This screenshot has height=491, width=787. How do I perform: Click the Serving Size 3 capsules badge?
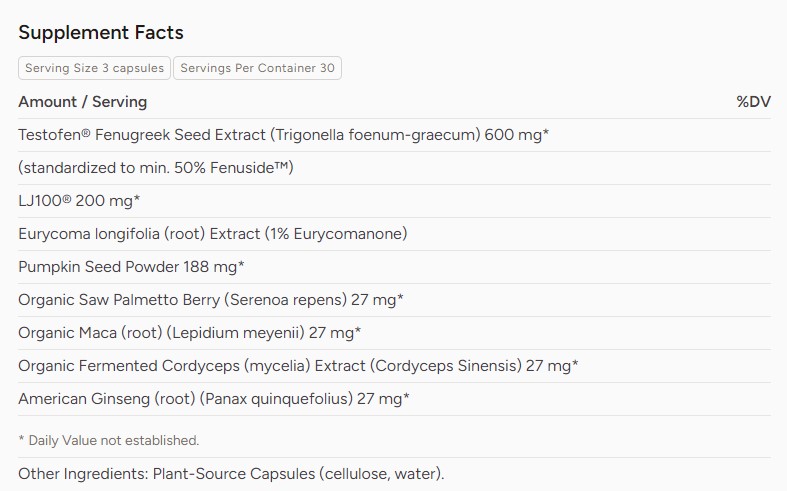coord(94,68)
